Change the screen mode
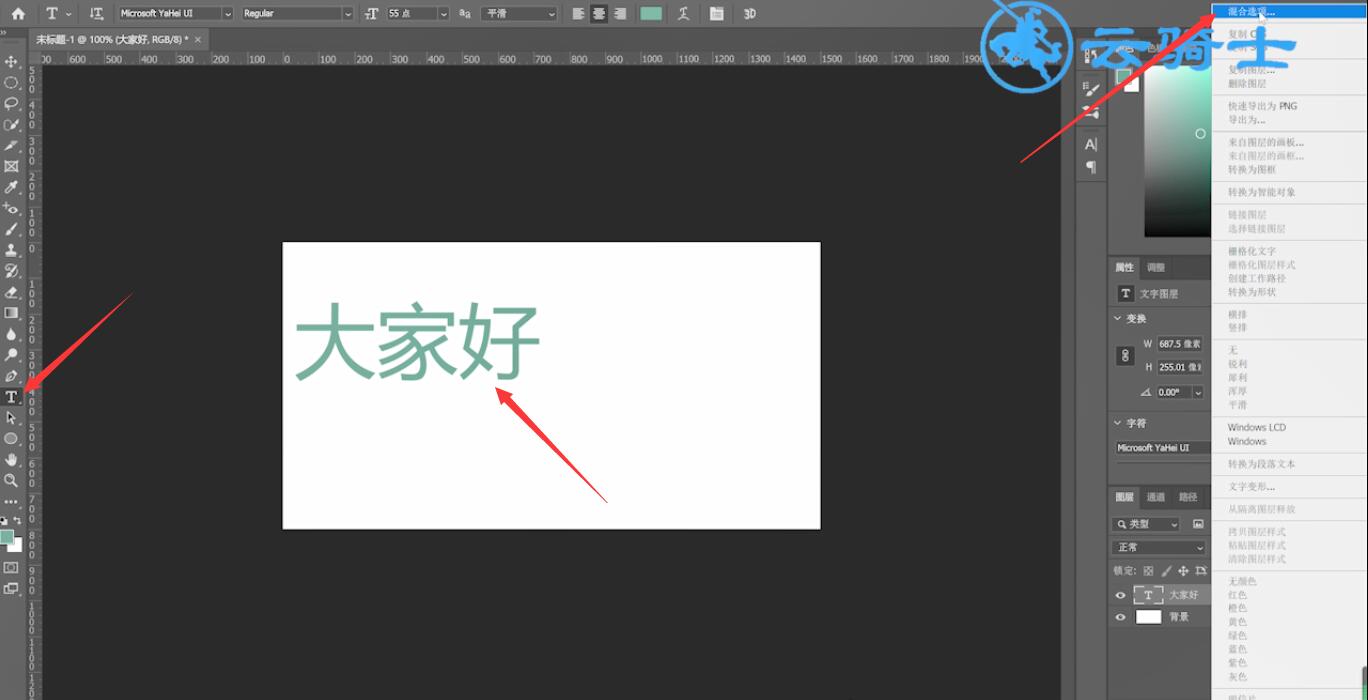Screen dimensions: 1368x700 click(12, 589)
